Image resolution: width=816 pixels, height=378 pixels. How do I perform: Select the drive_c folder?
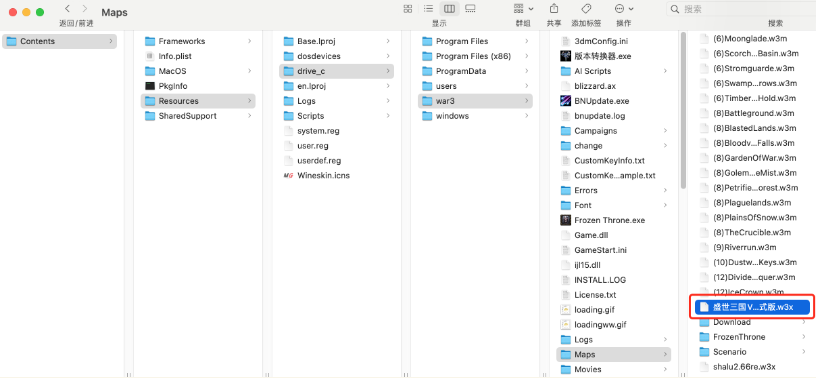(336, 71)
